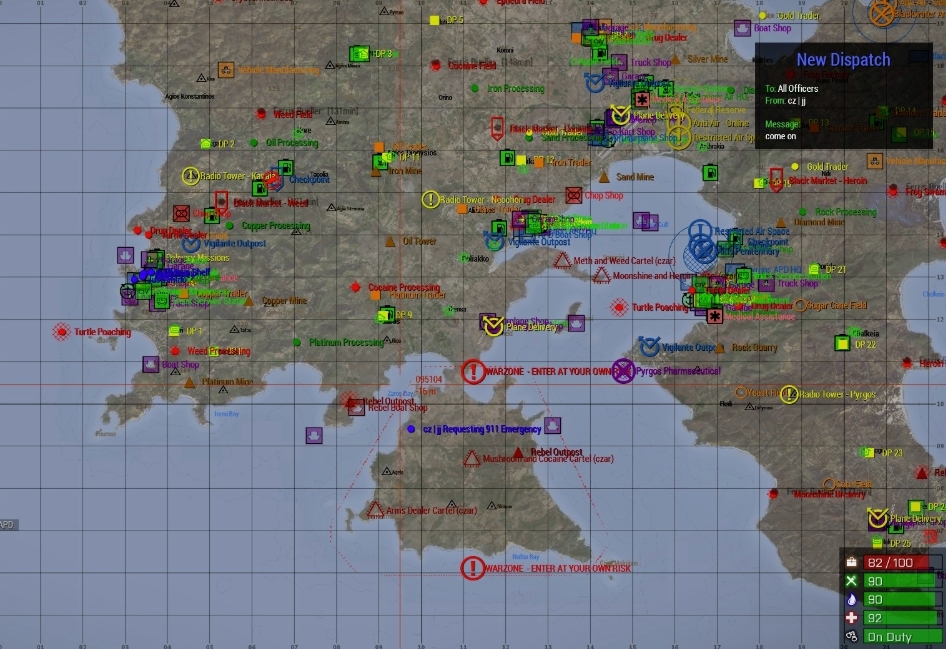Click the Pyrgos Pharmaceutical purple icon
Viewport: 946px width, 649px height.
coord(623,371)
